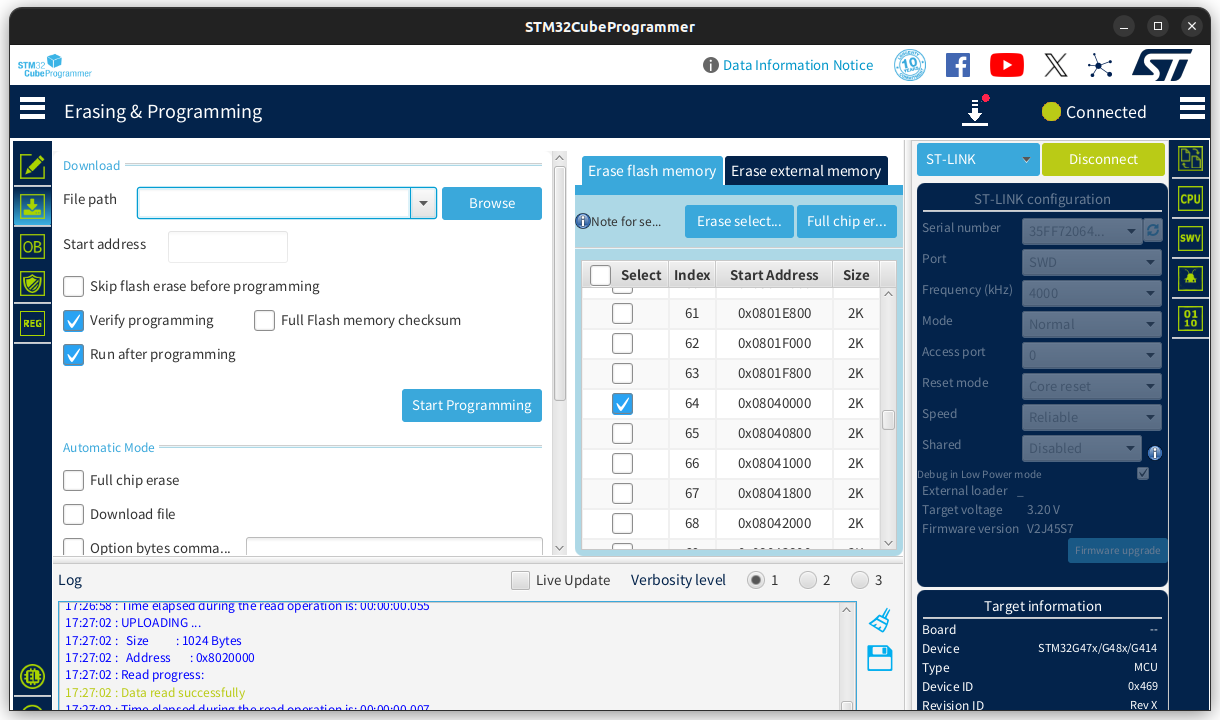Viewport: 1220px width, 720px height.
Task: Open the Facebook page icon
Action: pyautogui.click(x=958, y=66)
